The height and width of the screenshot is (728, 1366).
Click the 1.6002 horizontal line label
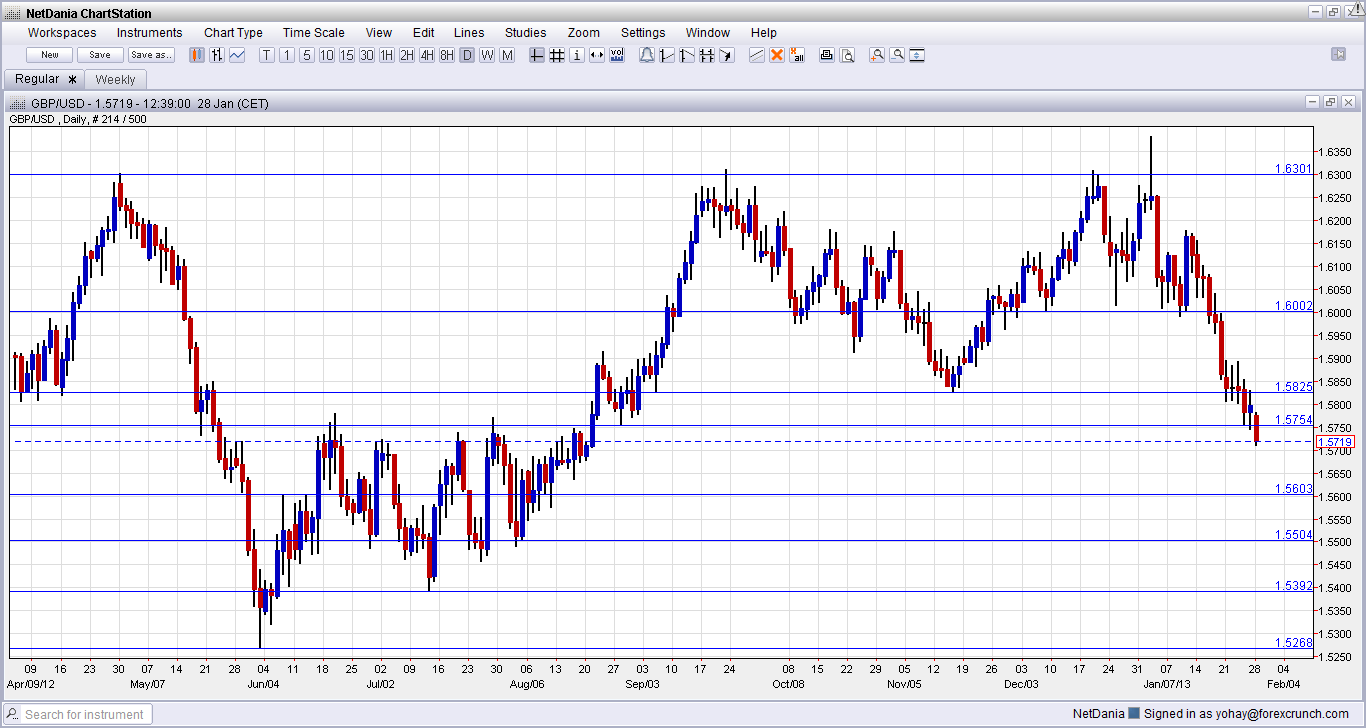point(1293,305)
